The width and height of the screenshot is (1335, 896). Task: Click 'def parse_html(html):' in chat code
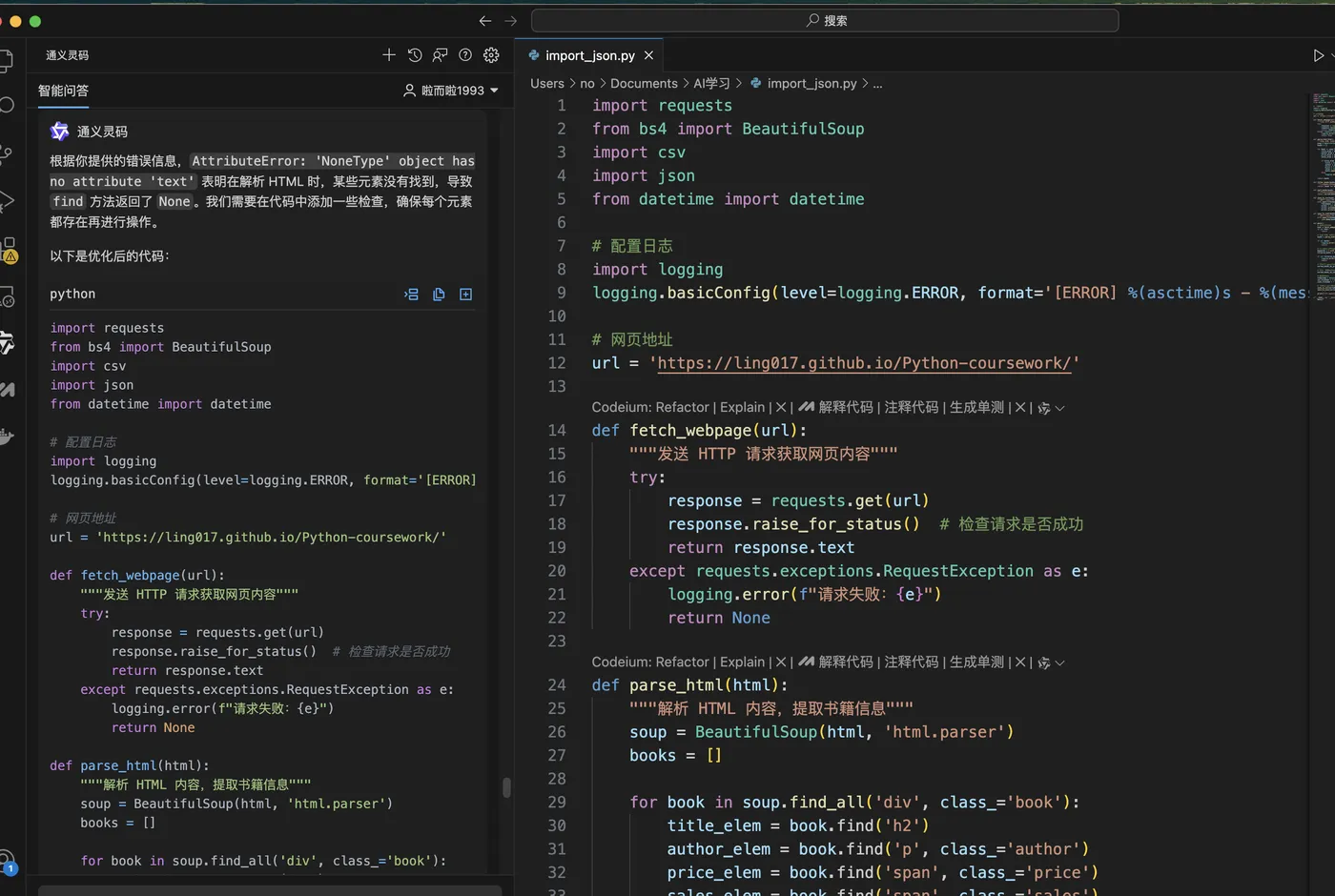[129, 765]
